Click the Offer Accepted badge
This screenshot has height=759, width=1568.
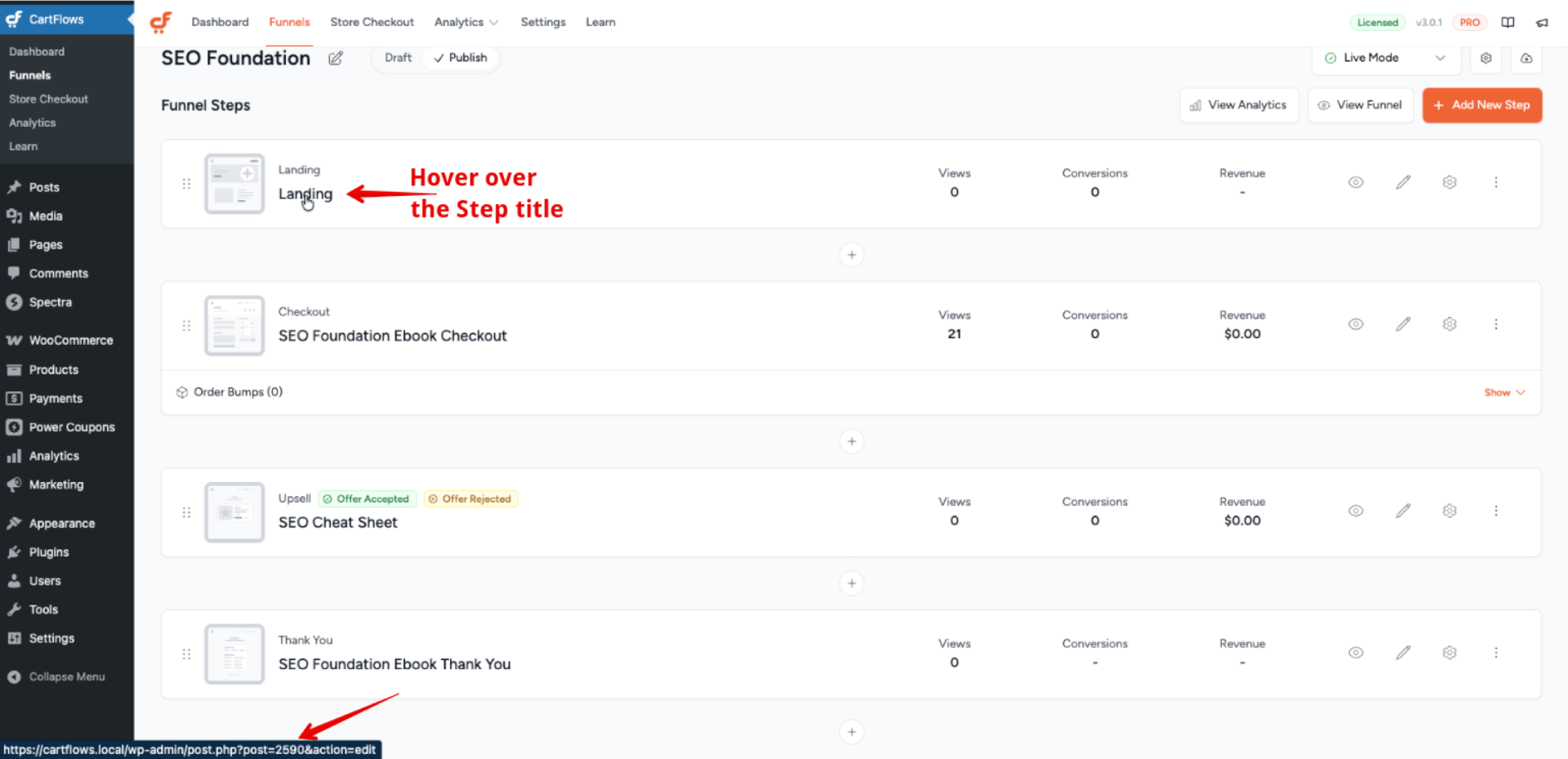point(367,499)
